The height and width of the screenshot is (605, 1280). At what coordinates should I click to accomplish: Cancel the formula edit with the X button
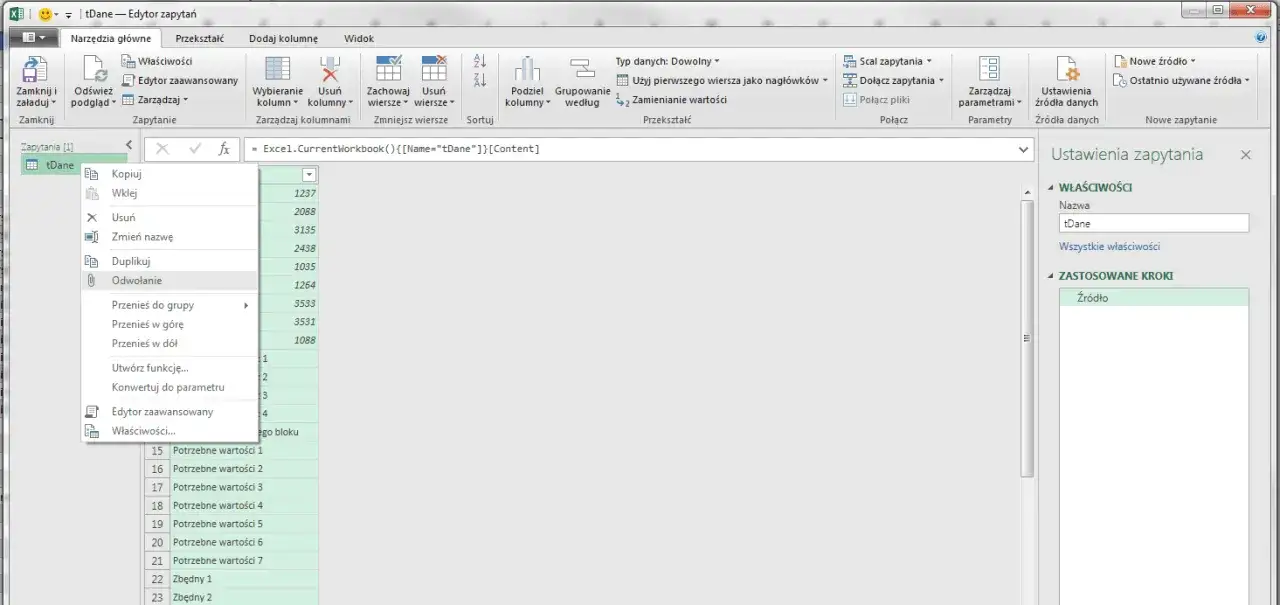(x=162, y=149)
